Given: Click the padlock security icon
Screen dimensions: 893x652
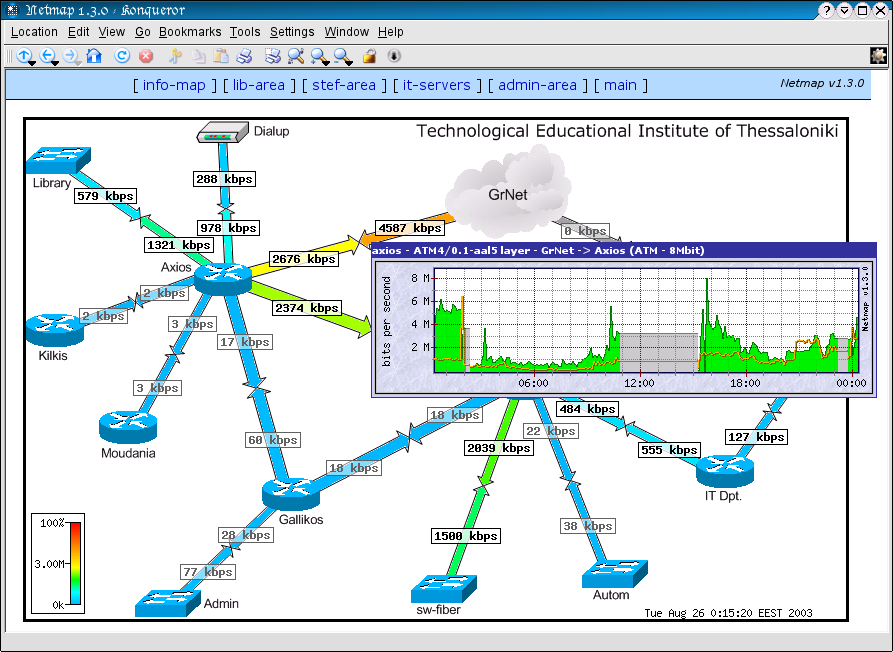Looking at the screenshot, I should tap(369, 56).
